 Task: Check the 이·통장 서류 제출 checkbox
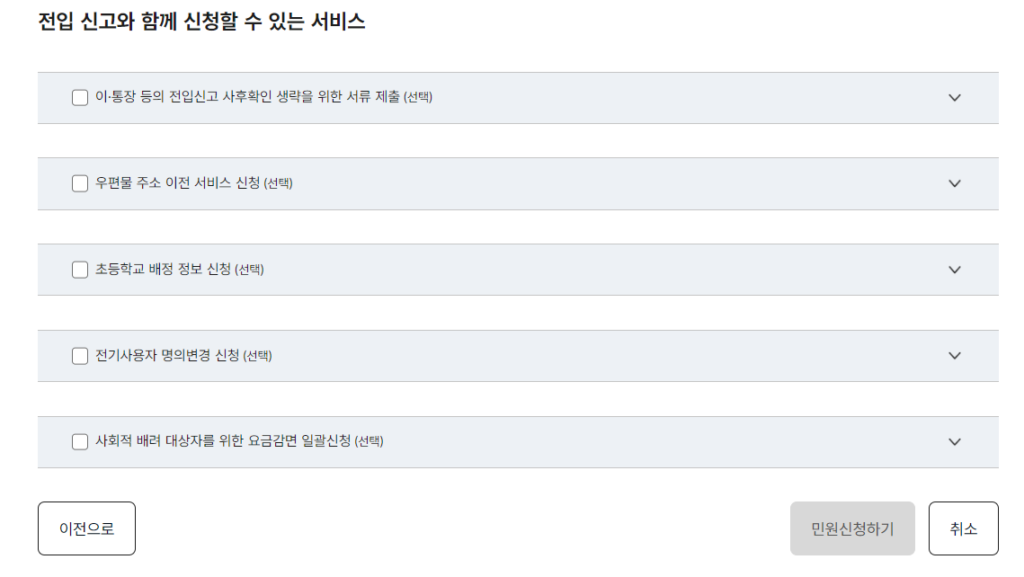point(79,97)
